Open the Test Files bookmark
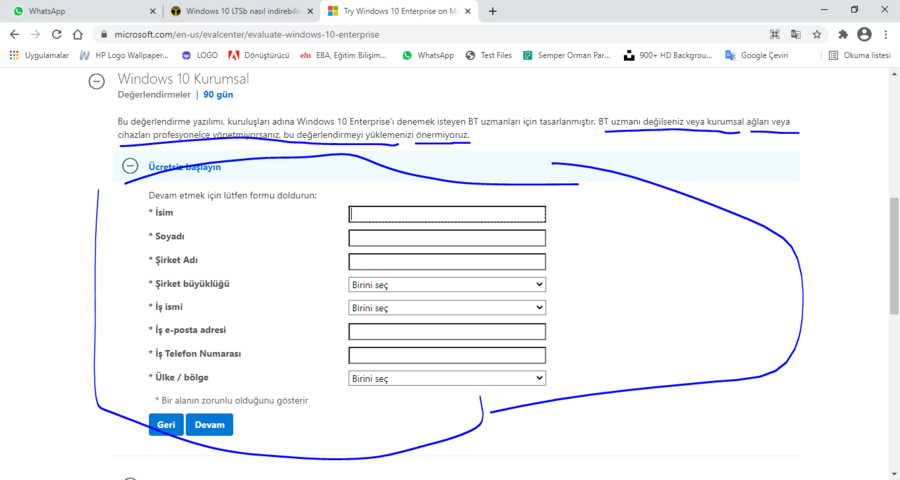 pyautogui.click(x=488, y=55)
